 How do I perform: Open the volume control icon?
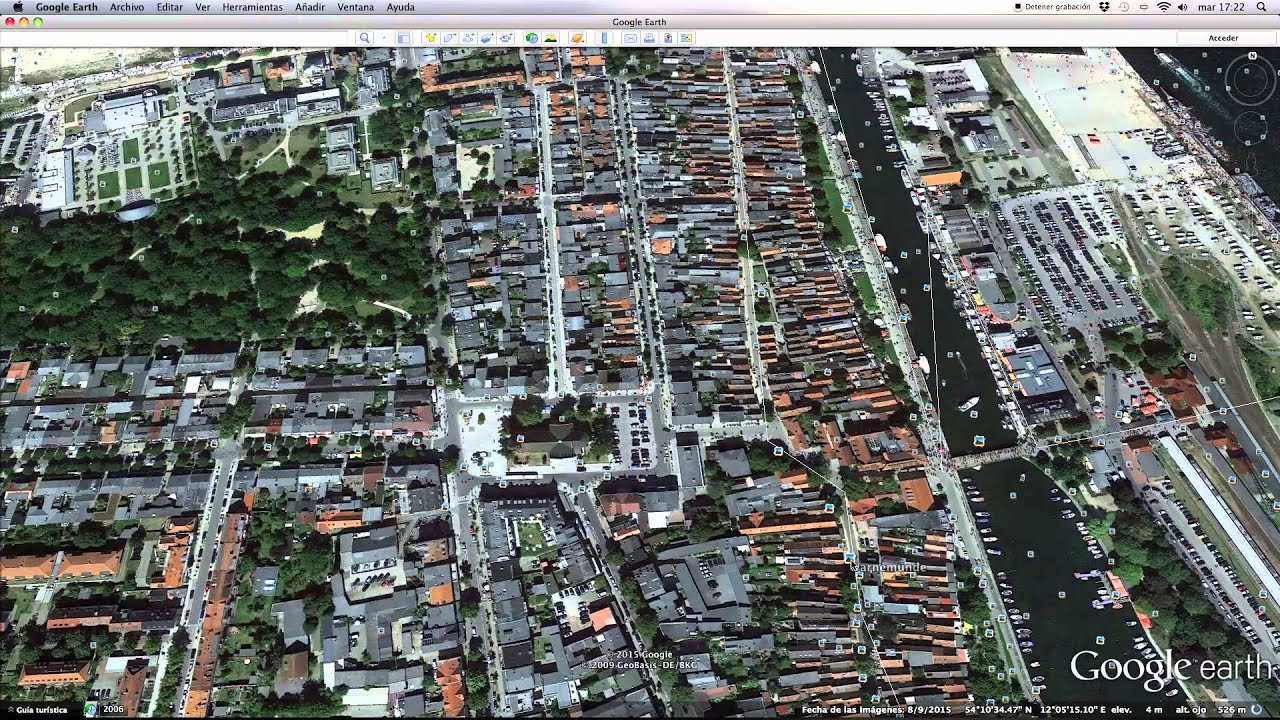pyautogui.click(x=1183, y=7)
